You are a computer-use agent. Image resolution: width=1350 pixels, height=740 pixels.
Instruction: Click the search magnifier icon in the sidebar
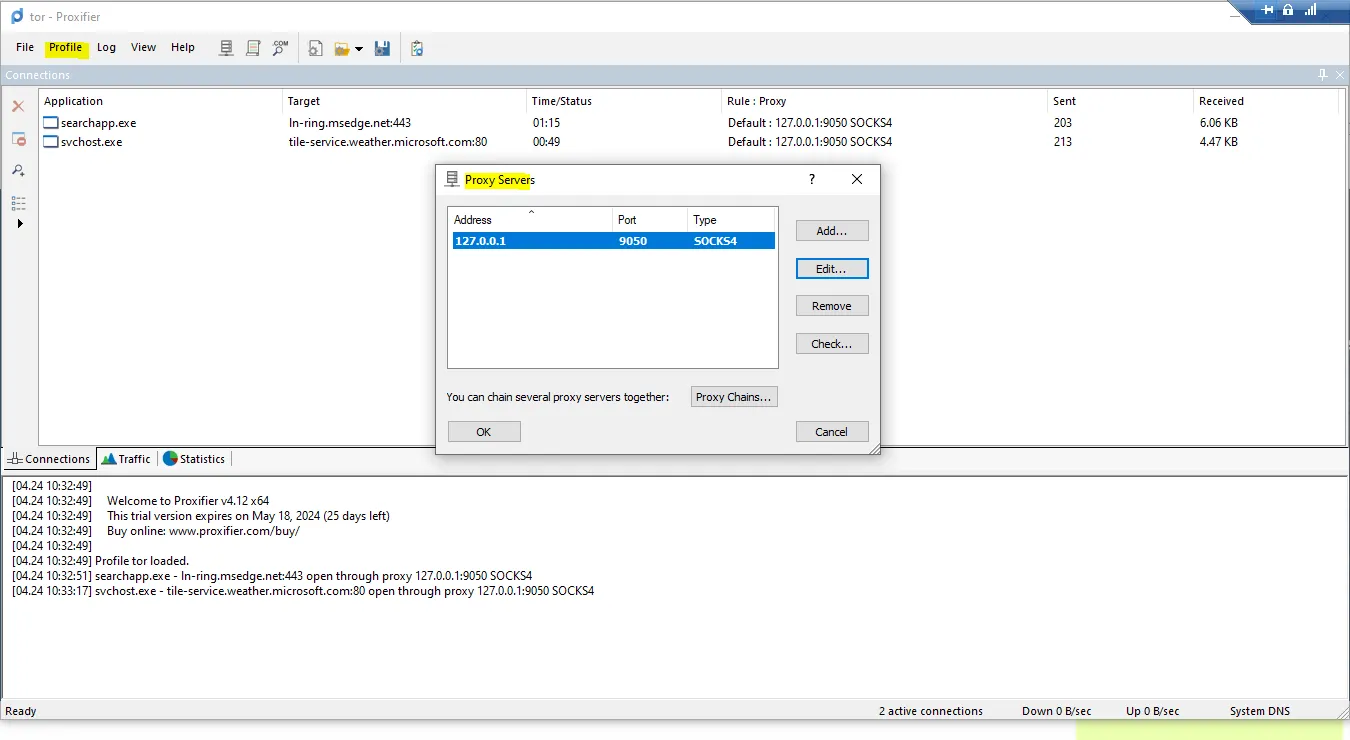point(17,170)
